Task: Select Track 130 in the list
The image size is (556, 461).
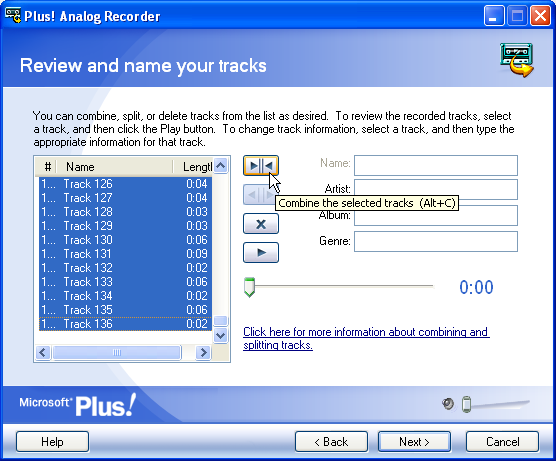Action: point(125,240)
